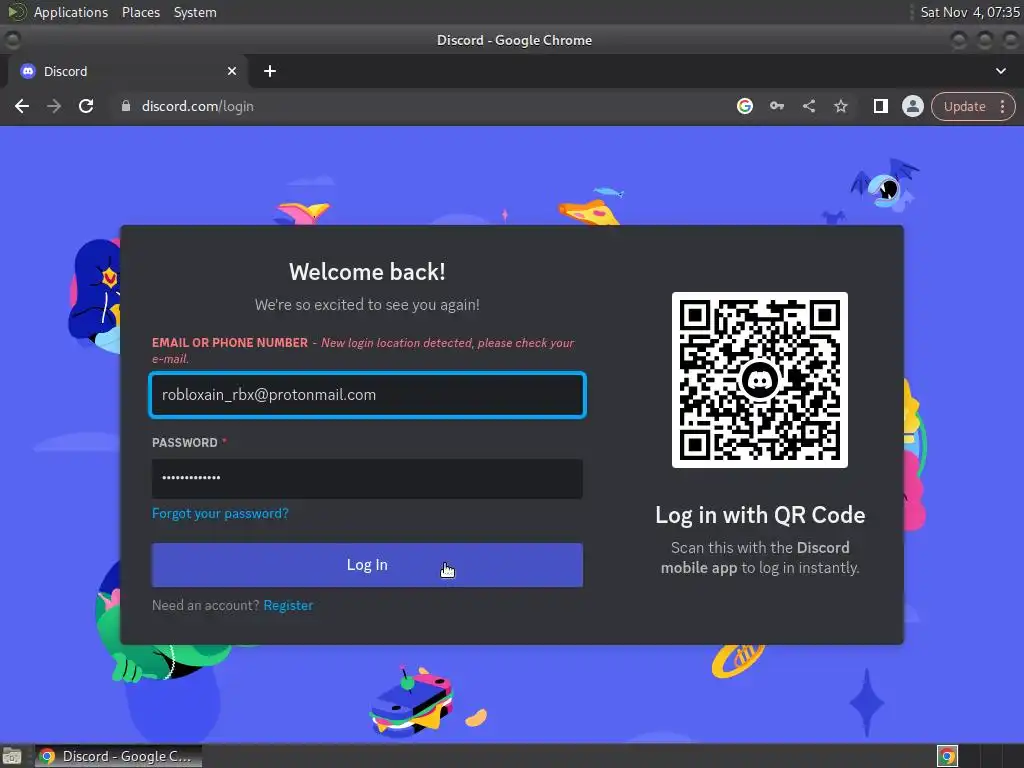
Task: Open a new browser tab
Action: [x=270, y=71]
